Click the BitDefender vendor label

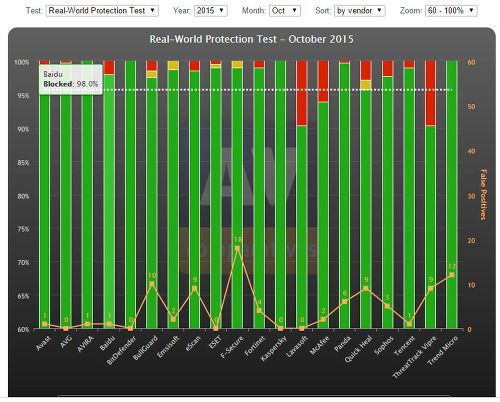click(x=122, y=350)
